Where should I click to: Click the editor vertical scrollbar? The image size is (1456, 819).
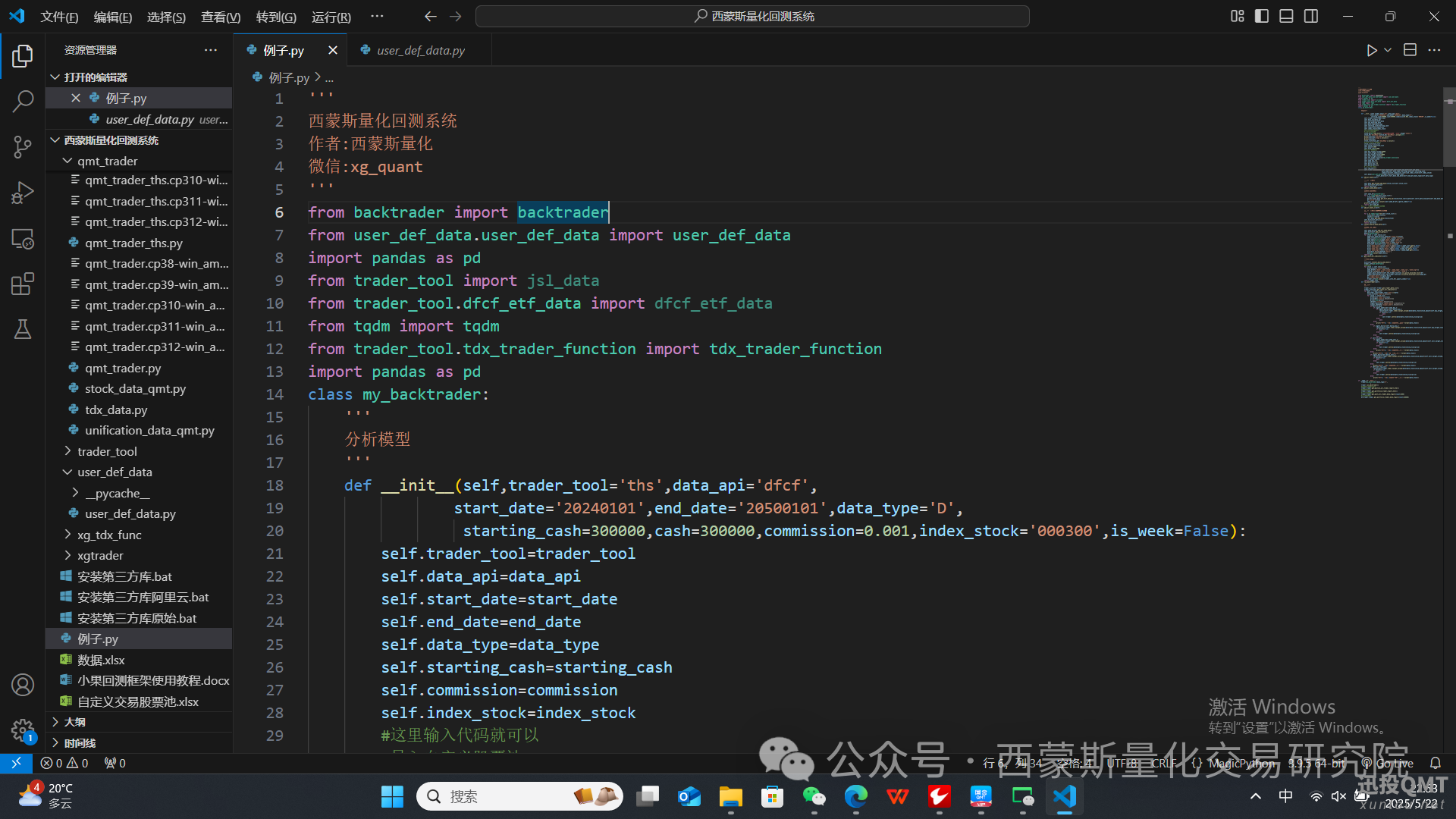click(x=1449, y=127)
